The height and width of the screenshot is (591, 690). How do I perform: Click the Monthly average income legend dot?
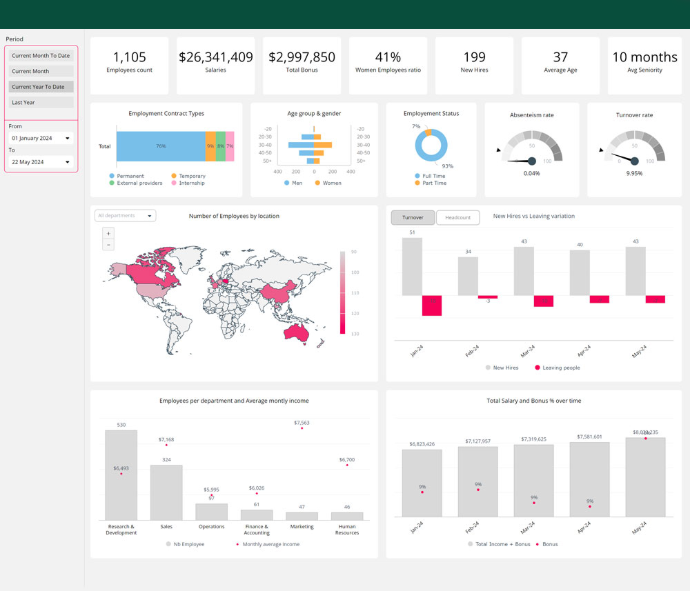[x=237, y=544]
